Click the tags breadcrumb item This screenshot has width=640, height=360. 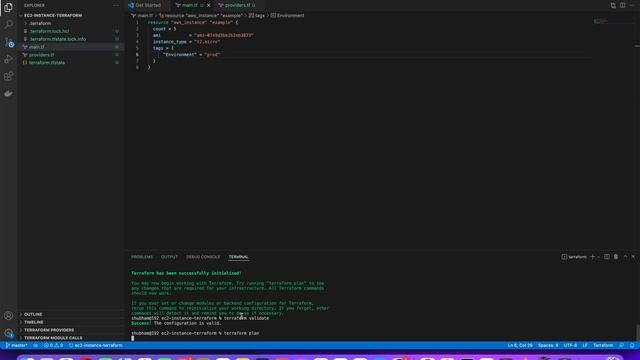[257, 16]
